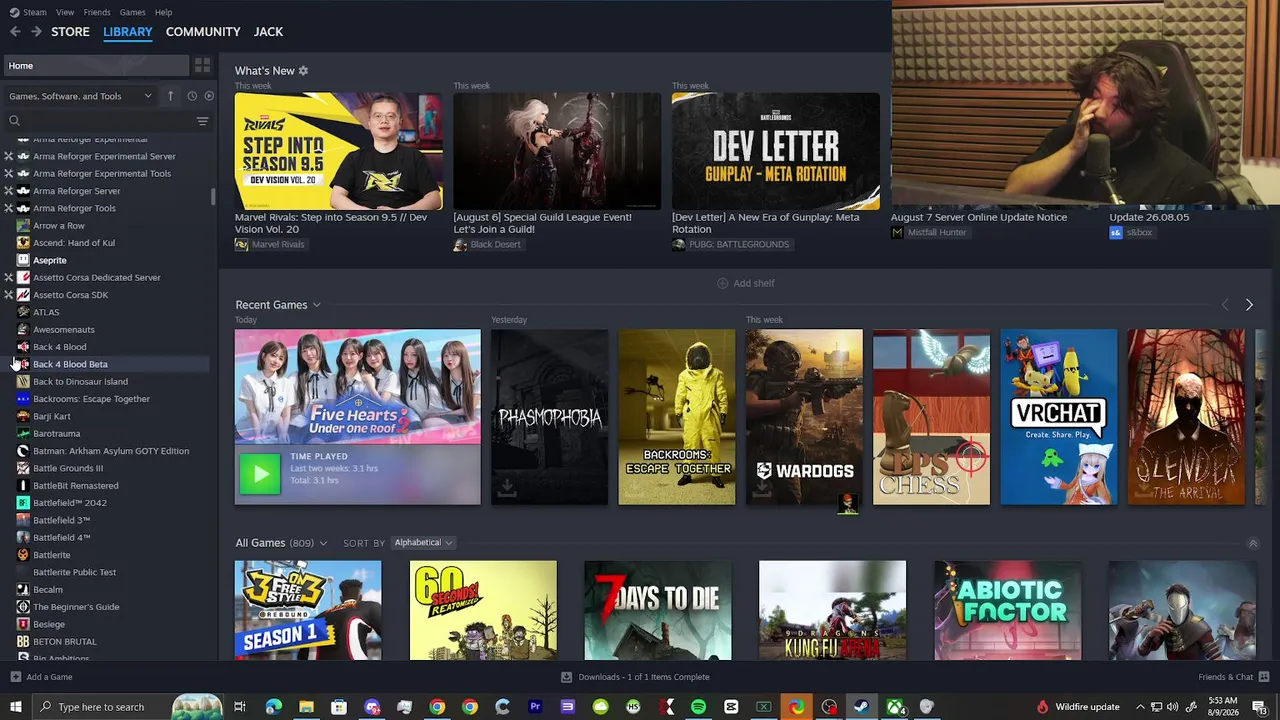Click the Windows Start button

pyautogui.click(x=15, y=707)
